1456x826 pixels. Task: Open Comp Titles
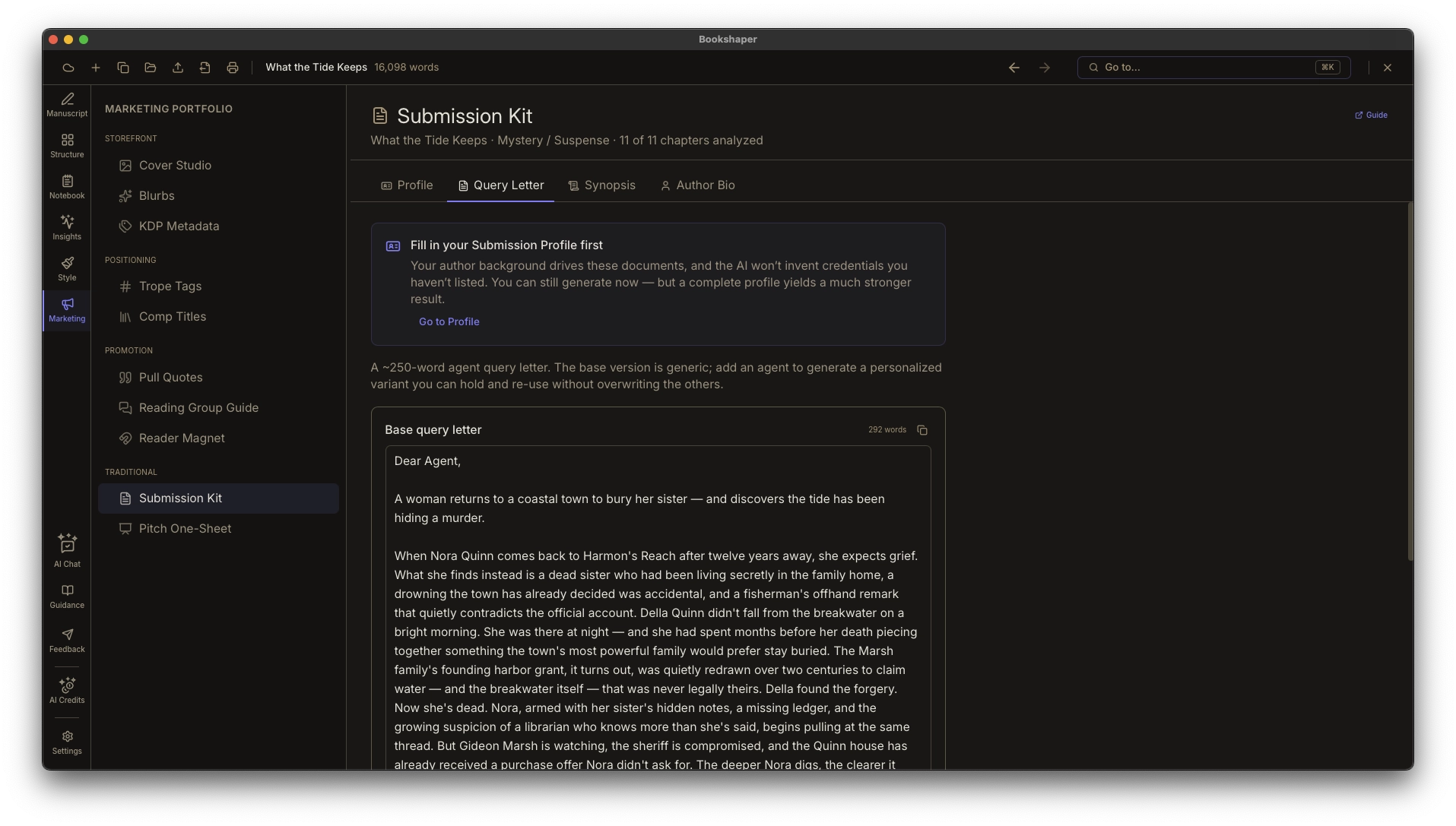click(x=218, y=317)
